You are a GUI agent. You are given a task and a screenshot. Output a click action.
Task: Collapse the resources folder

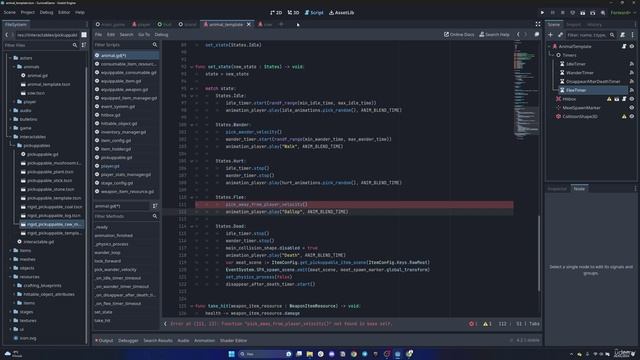pyautogui.click(x=11, y=277)
